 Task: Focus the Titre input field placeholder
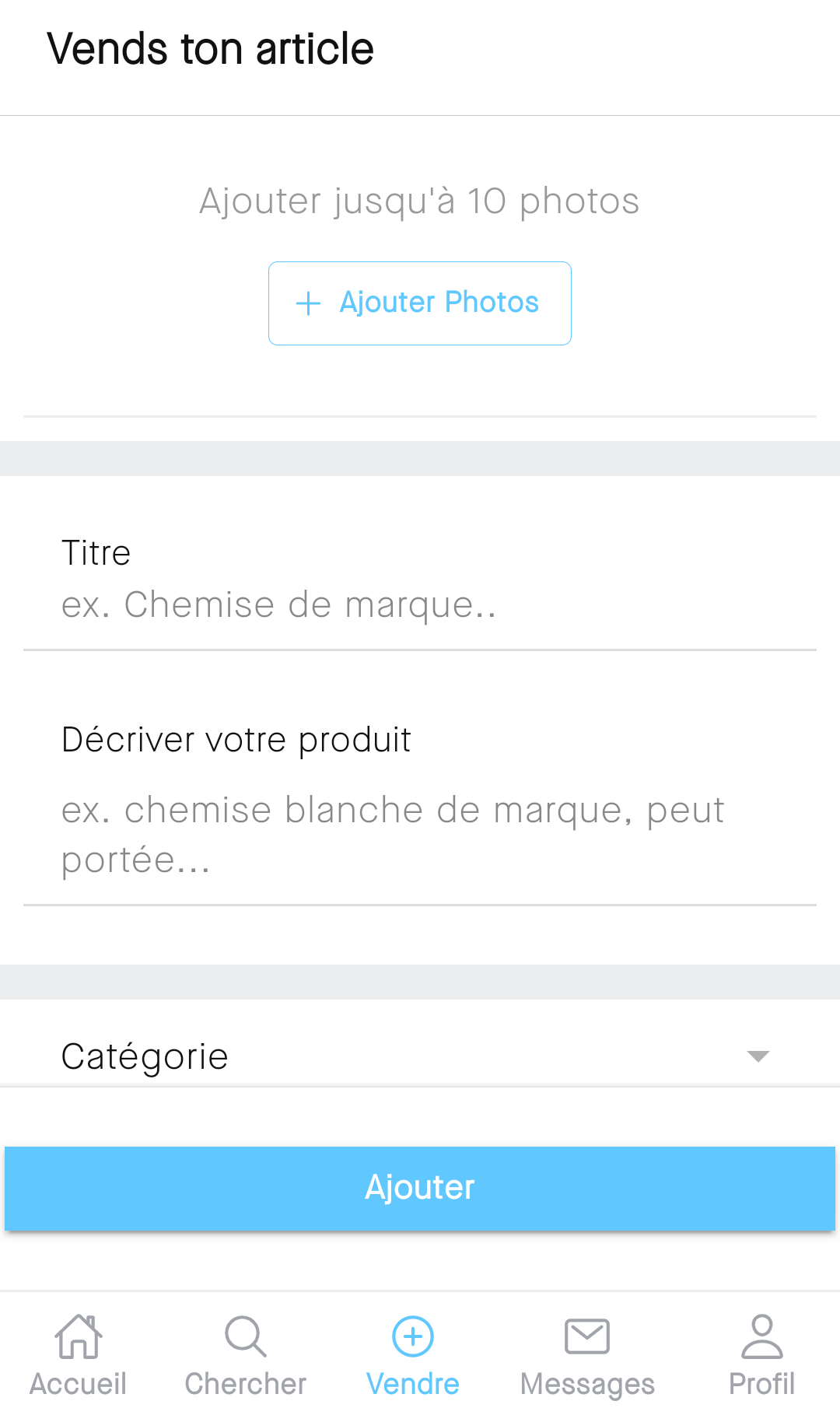pyautogui.click(x=278, y=605)
